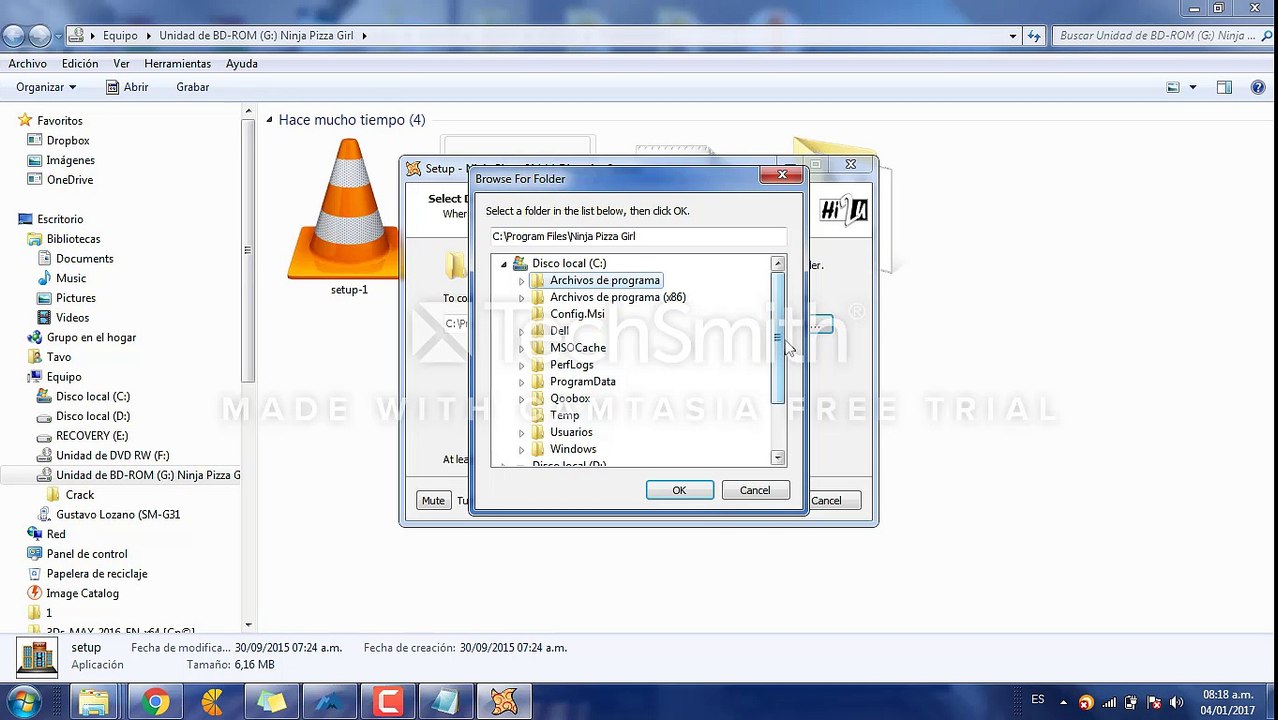Open the Herramientas menu
Image resolution: width=1278 pixels, height=720 pixels.
tap(177, 63)
